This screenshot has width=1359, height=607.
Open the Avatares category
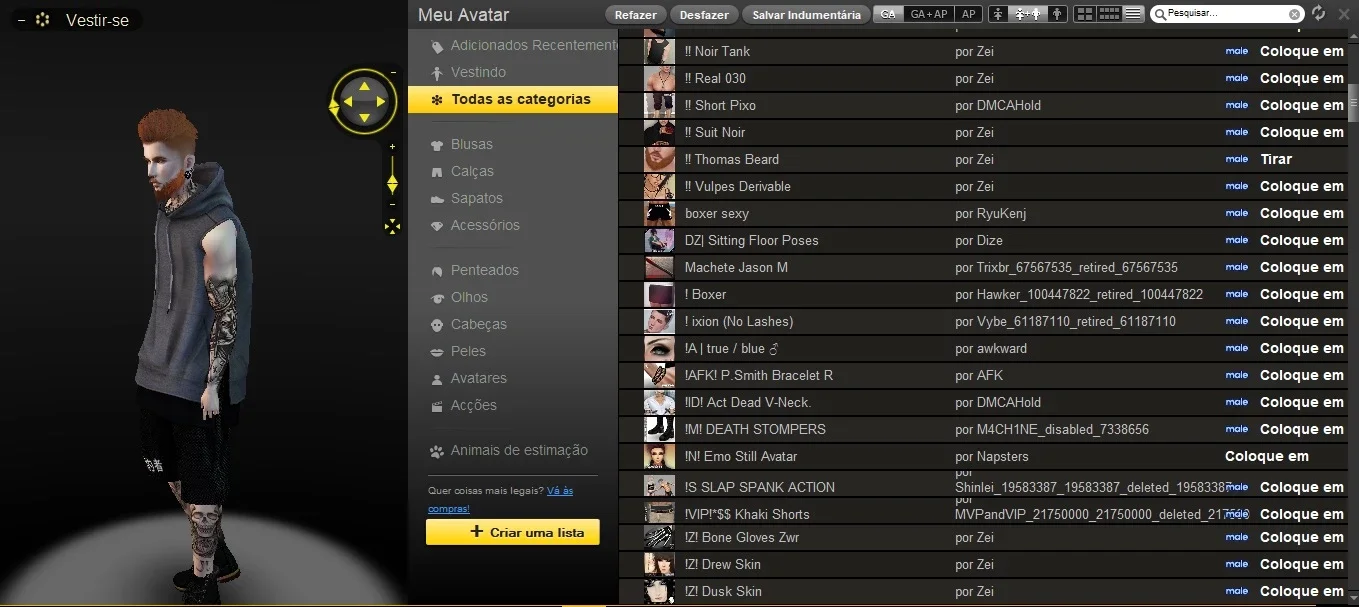coord(468,378)
